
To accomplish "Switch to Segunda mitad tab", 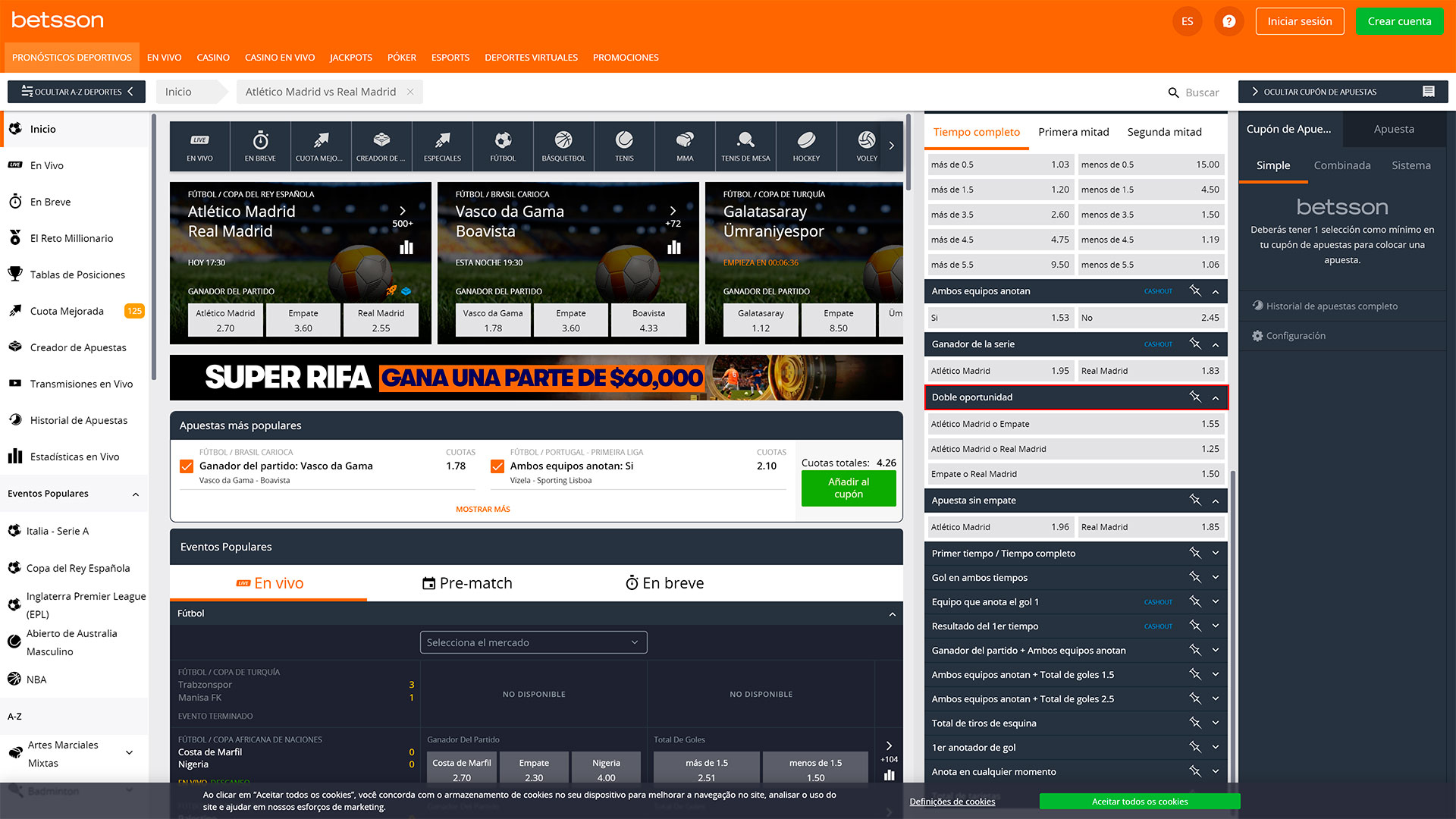I will point(1164,132).
